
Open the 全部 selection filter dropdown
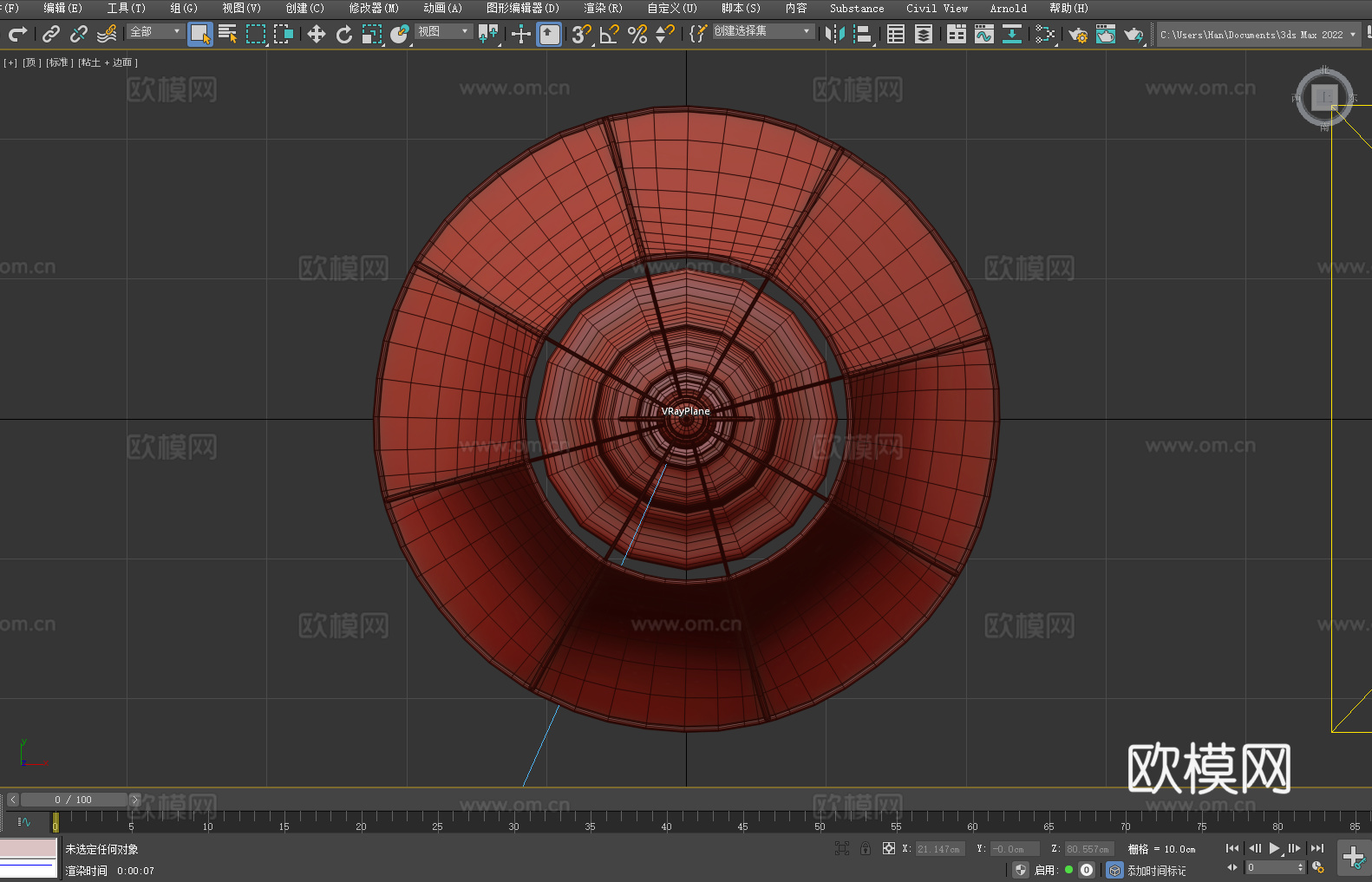point(155,31)
